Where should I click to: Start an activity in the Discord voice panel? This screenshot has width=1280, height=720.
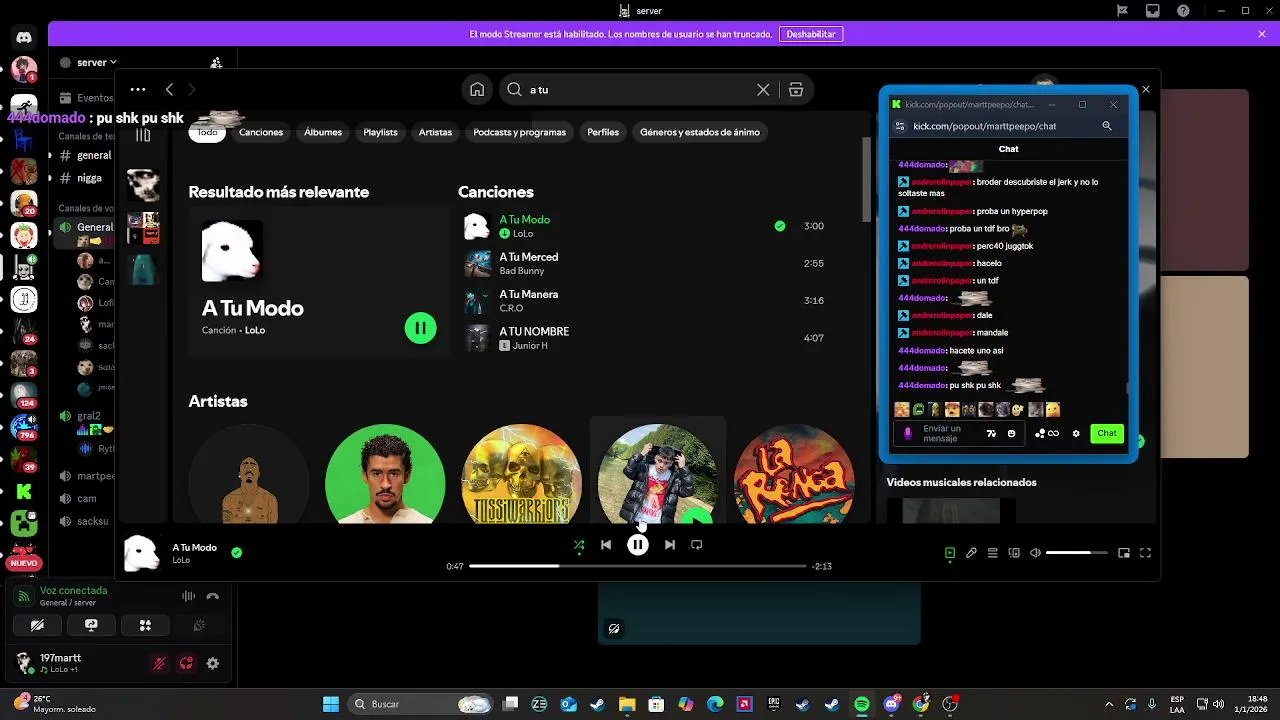click(145, 626)
